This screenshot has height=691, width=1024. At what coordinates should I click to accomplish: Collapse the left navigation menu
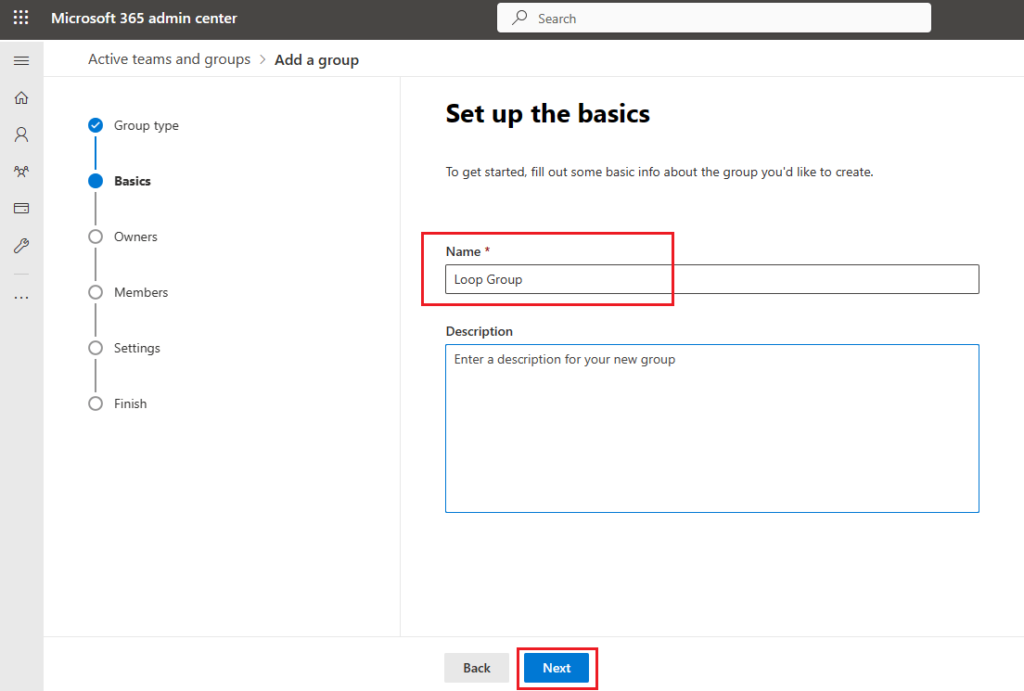click(20, 60)
